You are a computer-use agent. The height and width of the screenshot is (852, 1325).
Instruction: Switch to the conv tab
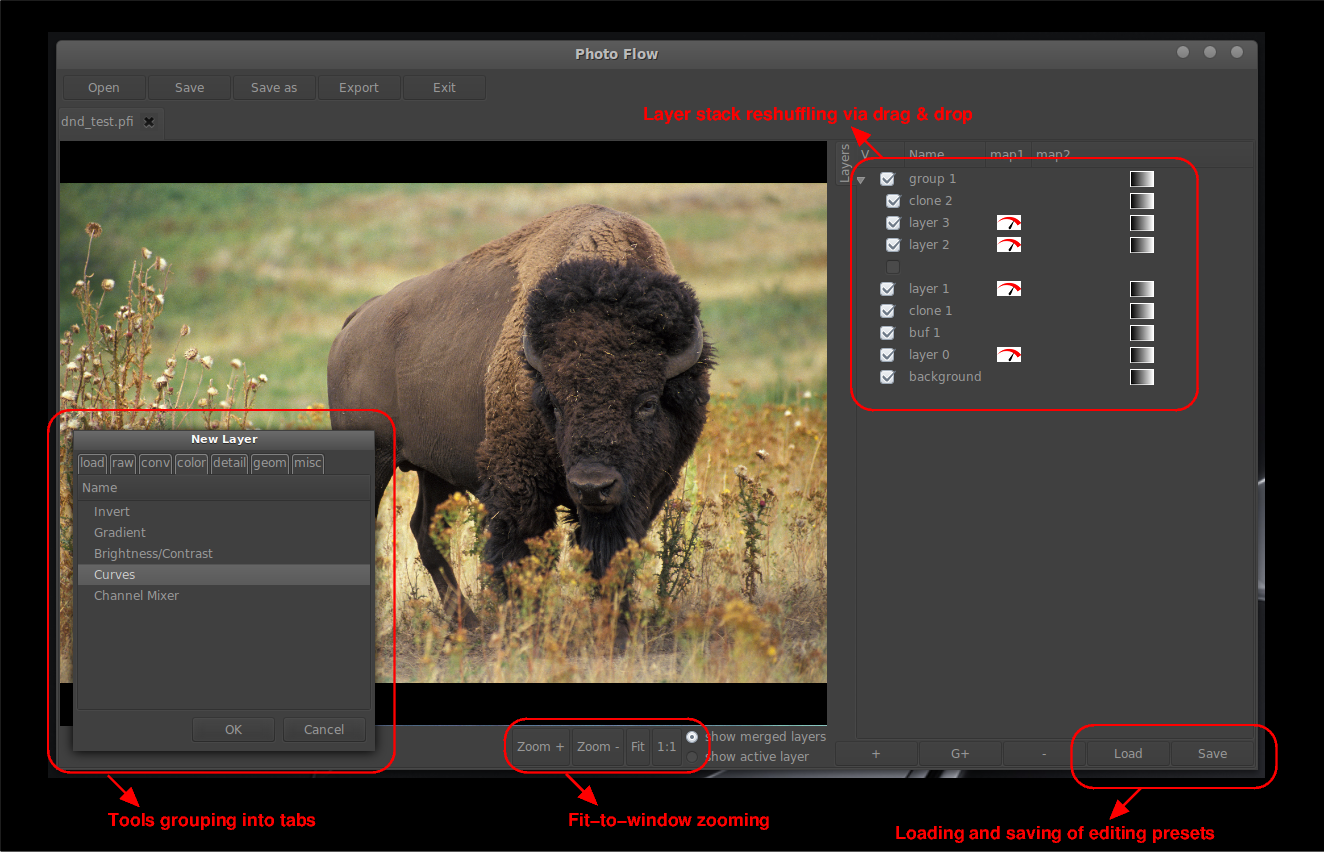tap(155, 463)
